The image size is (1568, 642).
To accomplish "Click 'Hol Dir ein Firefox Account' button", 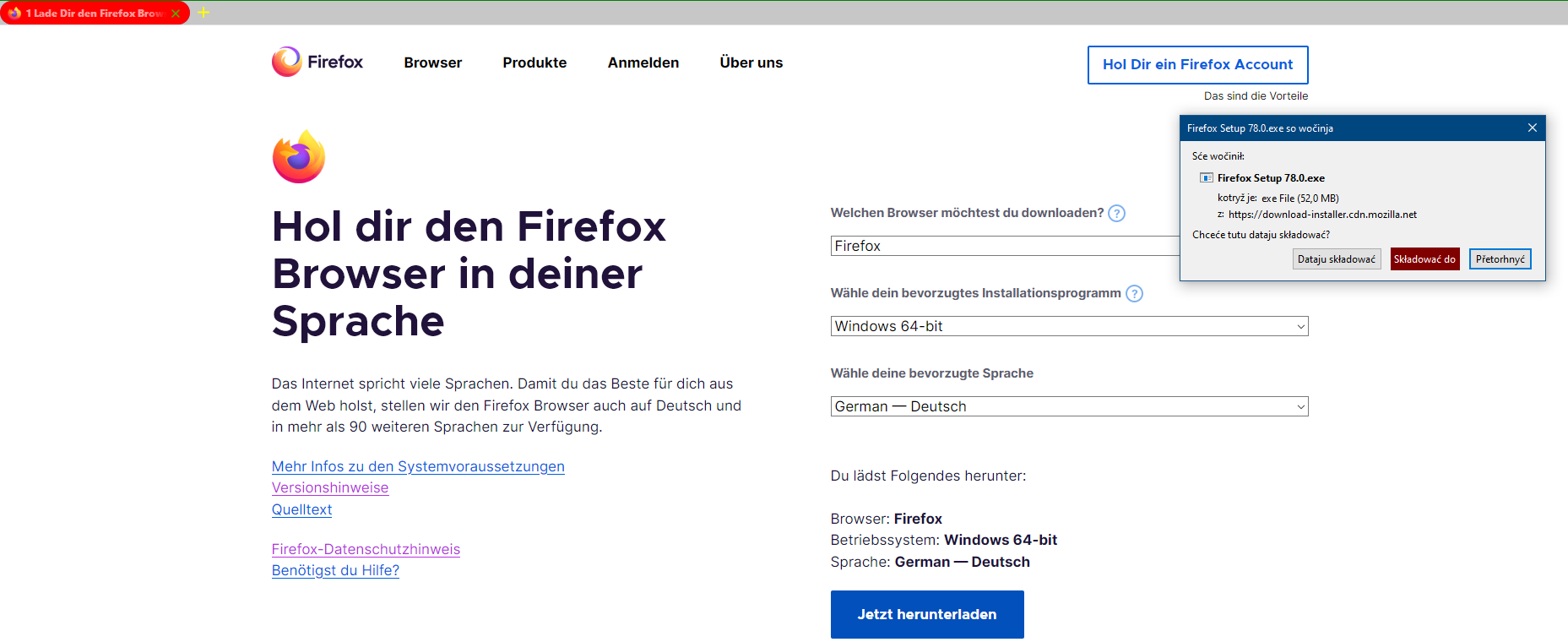I will [x=1197, y=65].
